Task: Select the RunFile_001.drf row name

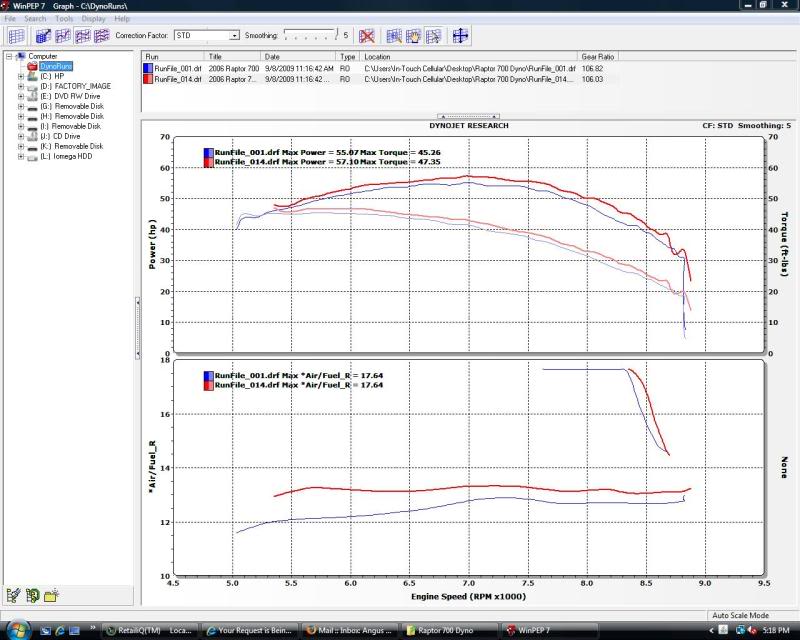Action: tap(178, 68)
